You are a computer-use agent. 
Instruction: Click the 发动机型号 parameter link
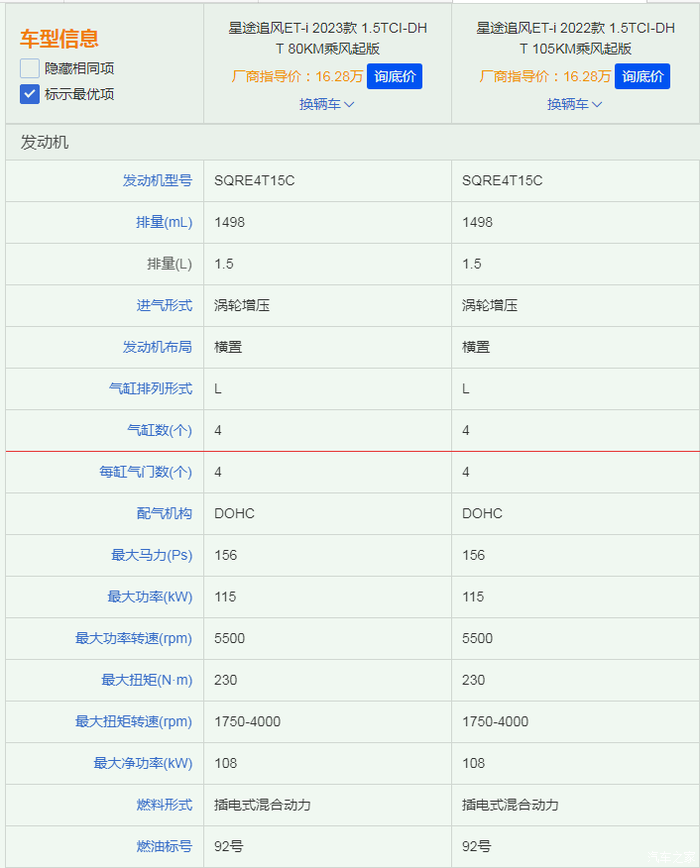coord(157,180)
